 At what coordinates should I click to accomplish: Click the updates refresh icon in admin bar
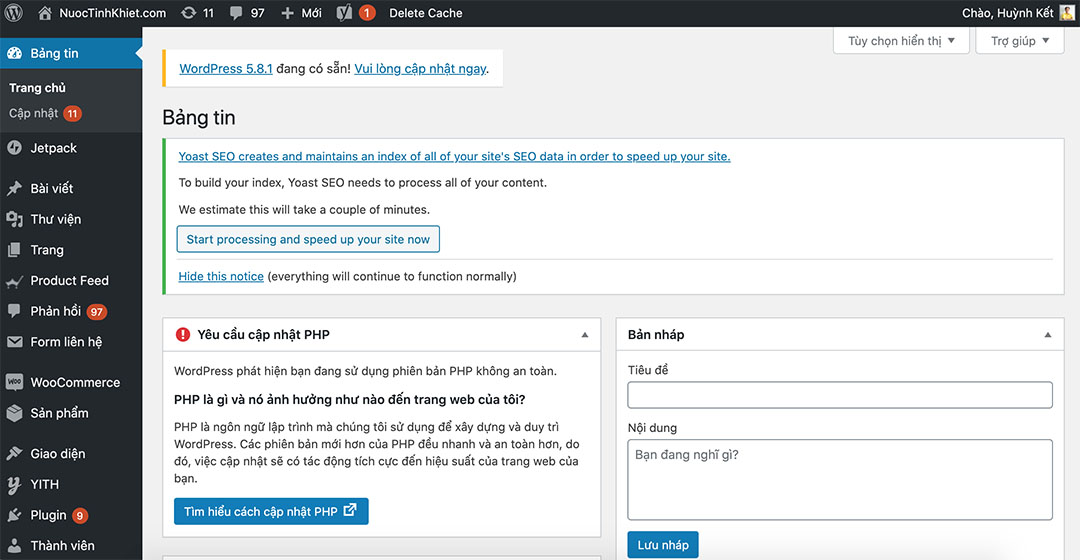click(188, 12)
